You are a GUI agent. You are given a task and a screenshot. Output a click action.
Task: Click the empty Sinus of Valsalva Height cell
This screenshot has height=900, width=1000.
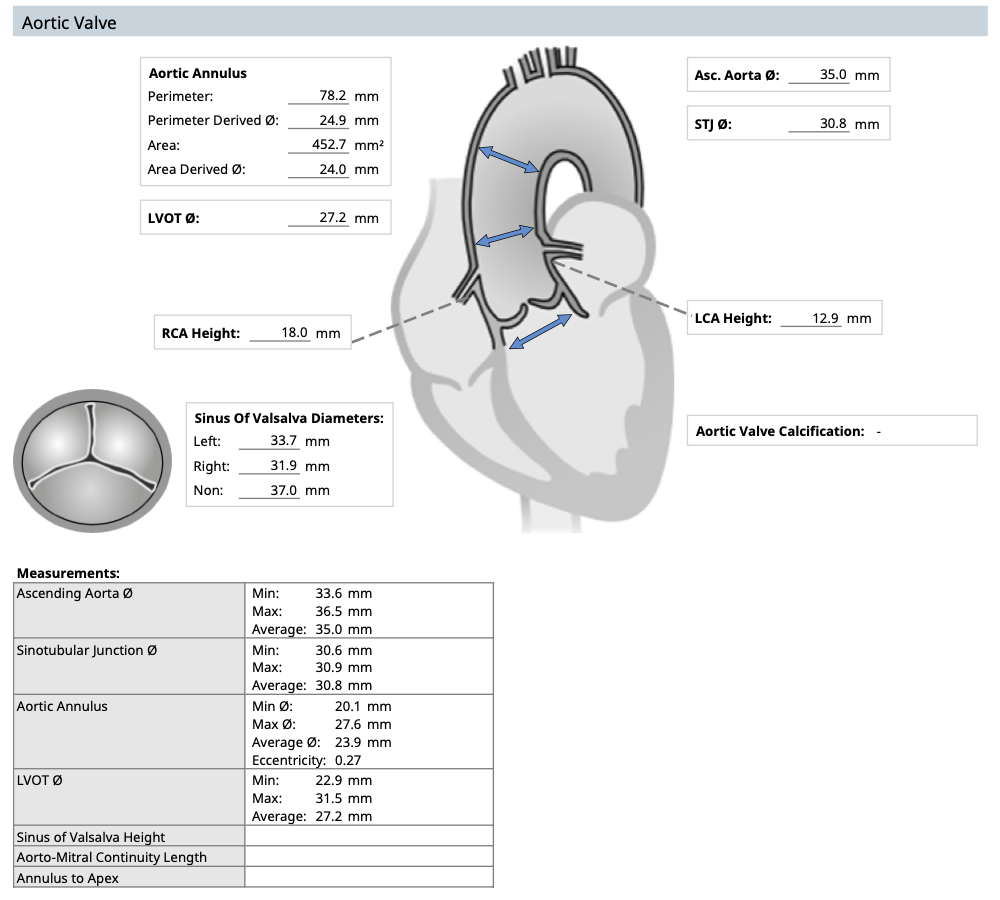click(x=368, y=837)
